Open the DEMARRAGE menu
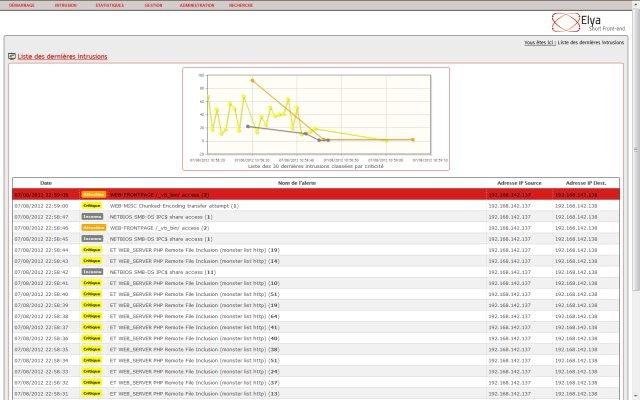The height and width of the screenshot is (400, 640). click(22, 5)
